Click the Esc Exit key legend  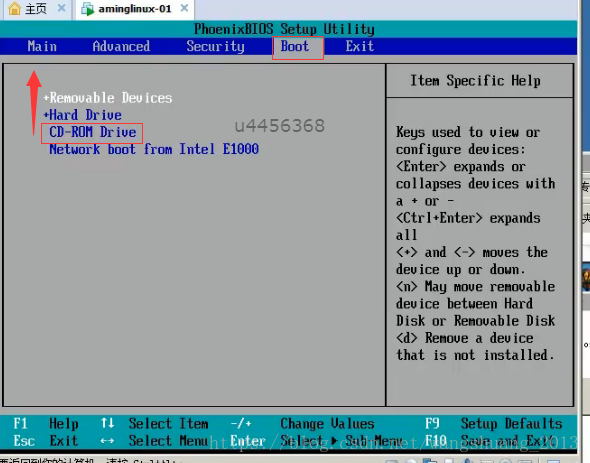coord(46,441)
